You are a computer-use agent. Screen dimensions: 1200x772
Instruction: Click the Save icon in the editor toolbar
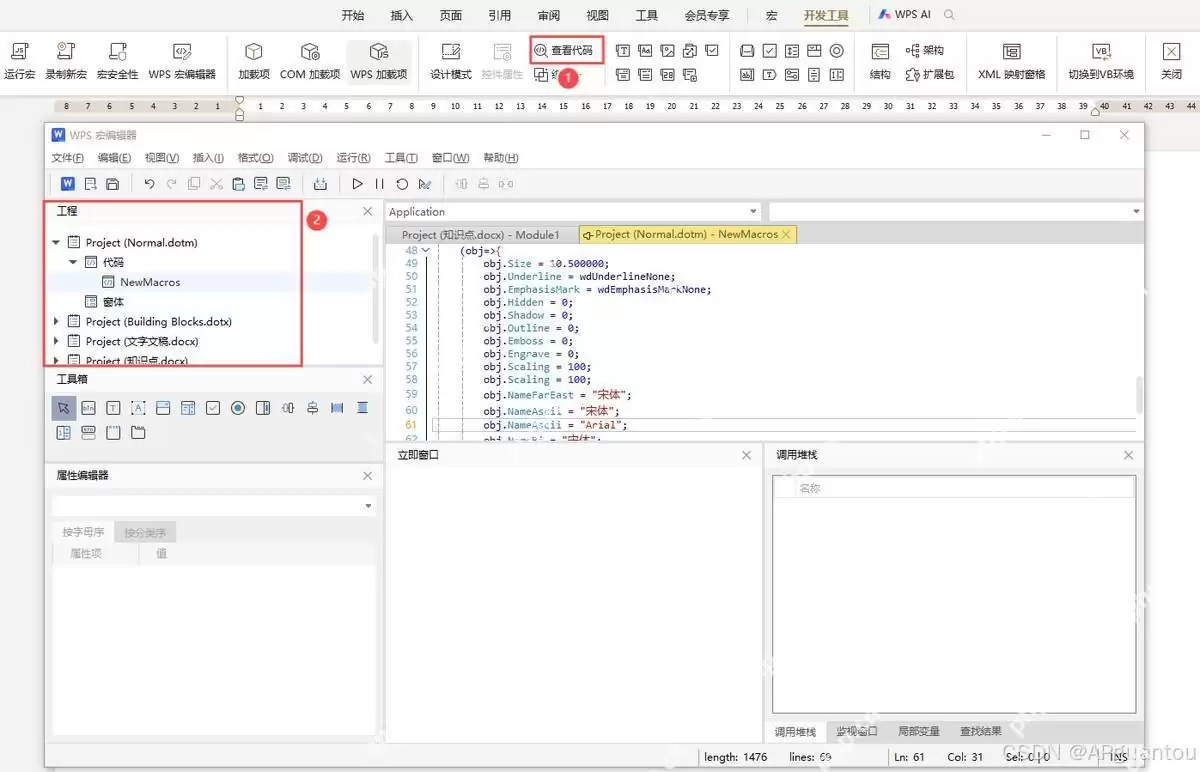[113, 184]
